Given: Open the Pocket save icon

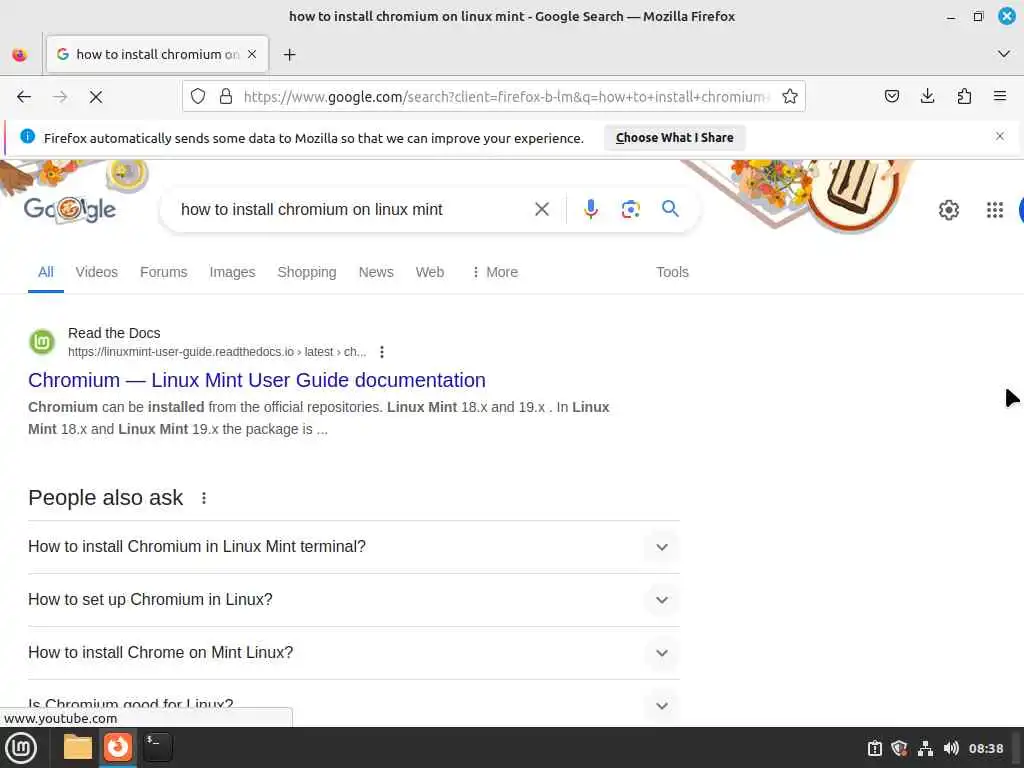Looking at the screenshot, I should pos(892,97).
